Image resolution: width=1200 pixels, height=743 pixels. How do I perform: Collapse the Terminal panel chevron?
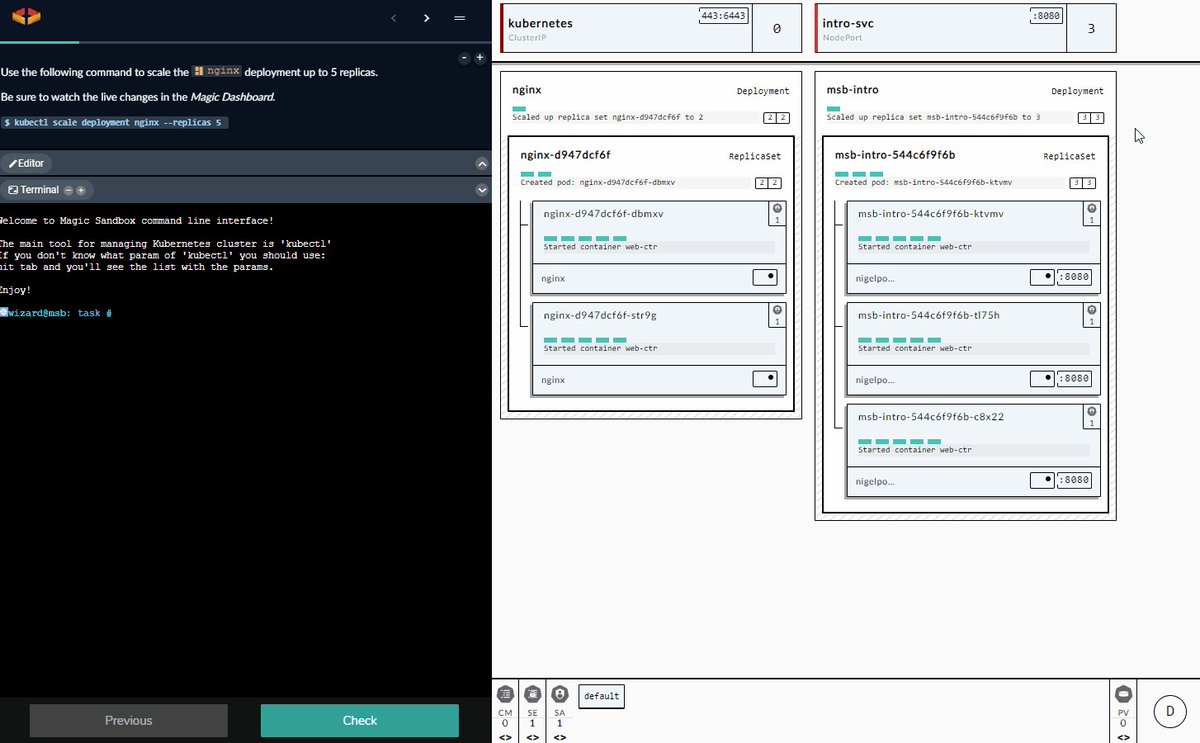click(x=481, y=190)
